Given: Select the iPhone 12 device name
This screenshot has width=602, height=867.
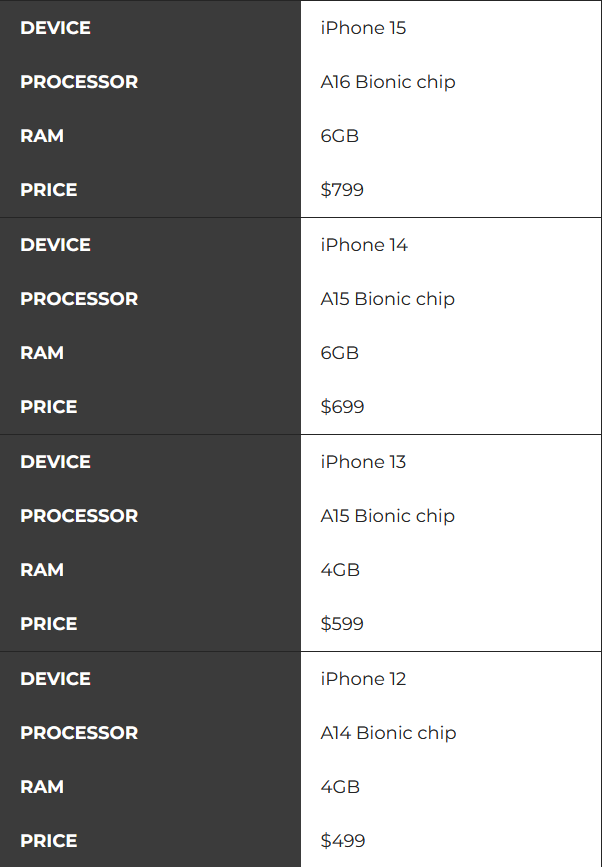Looking at the screenshot, I should [363, 679].
